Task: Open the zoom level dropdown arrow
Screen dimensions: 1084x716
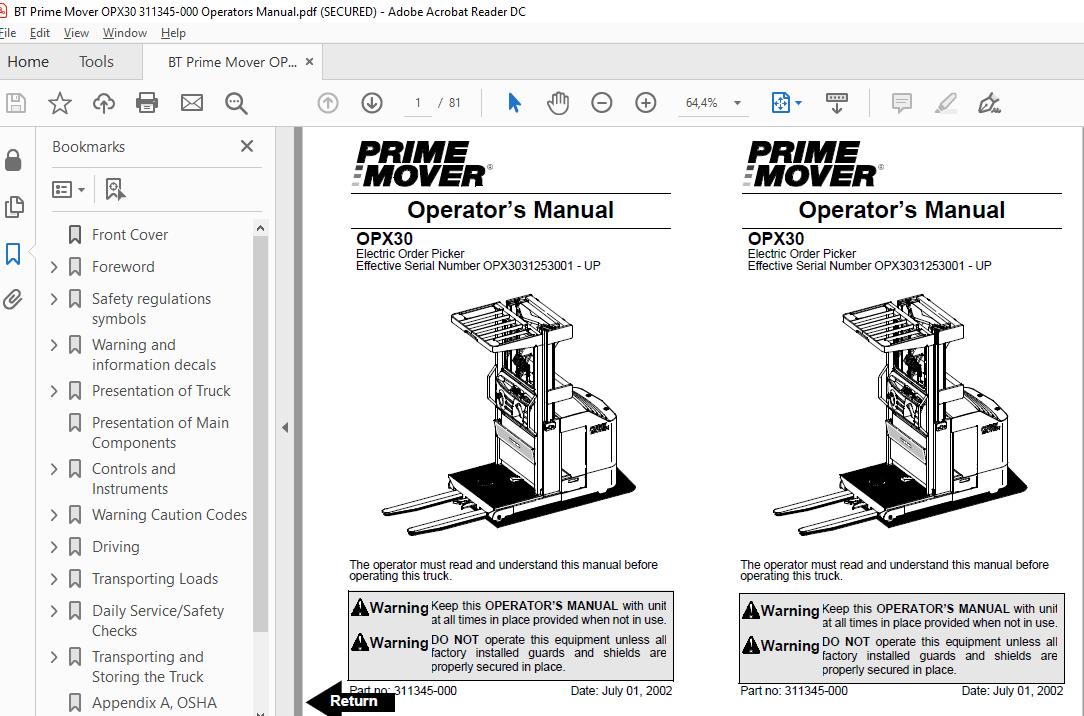Action: [x=737, y=103]
